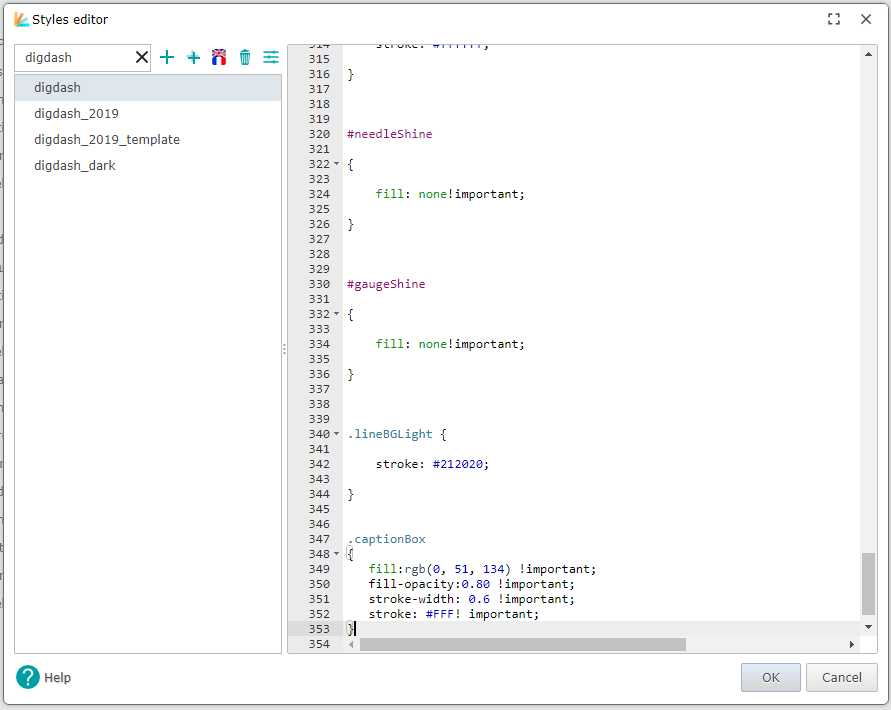Click the .lineBGLight selector text

pyautogui.click(x=390, y=434)
